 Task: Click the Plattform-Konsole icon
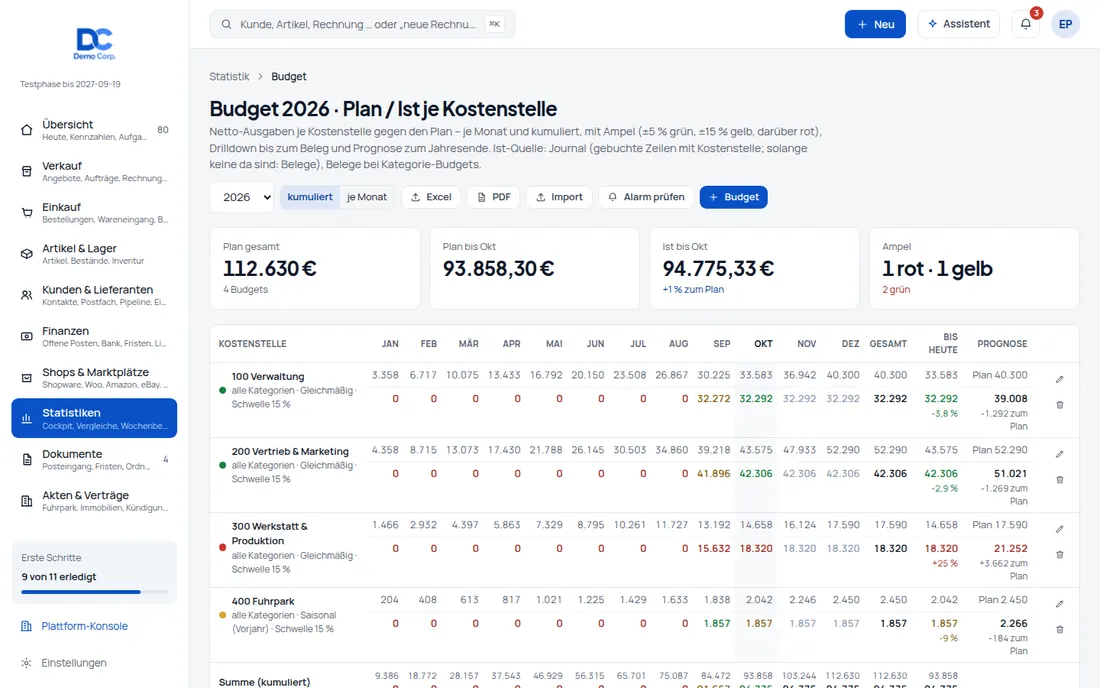[26, 626]
